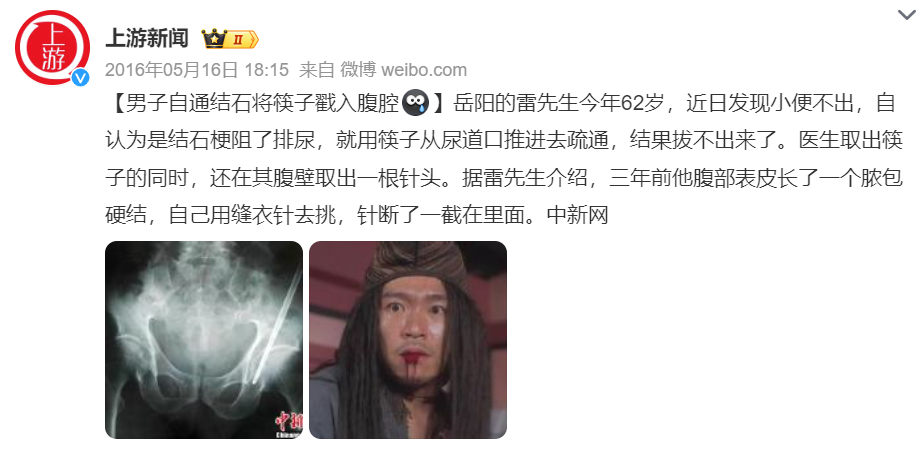This screenshot has width=916, height=469.
Task: Open the 2016年05月16日 date link
Action: [172, 70]
